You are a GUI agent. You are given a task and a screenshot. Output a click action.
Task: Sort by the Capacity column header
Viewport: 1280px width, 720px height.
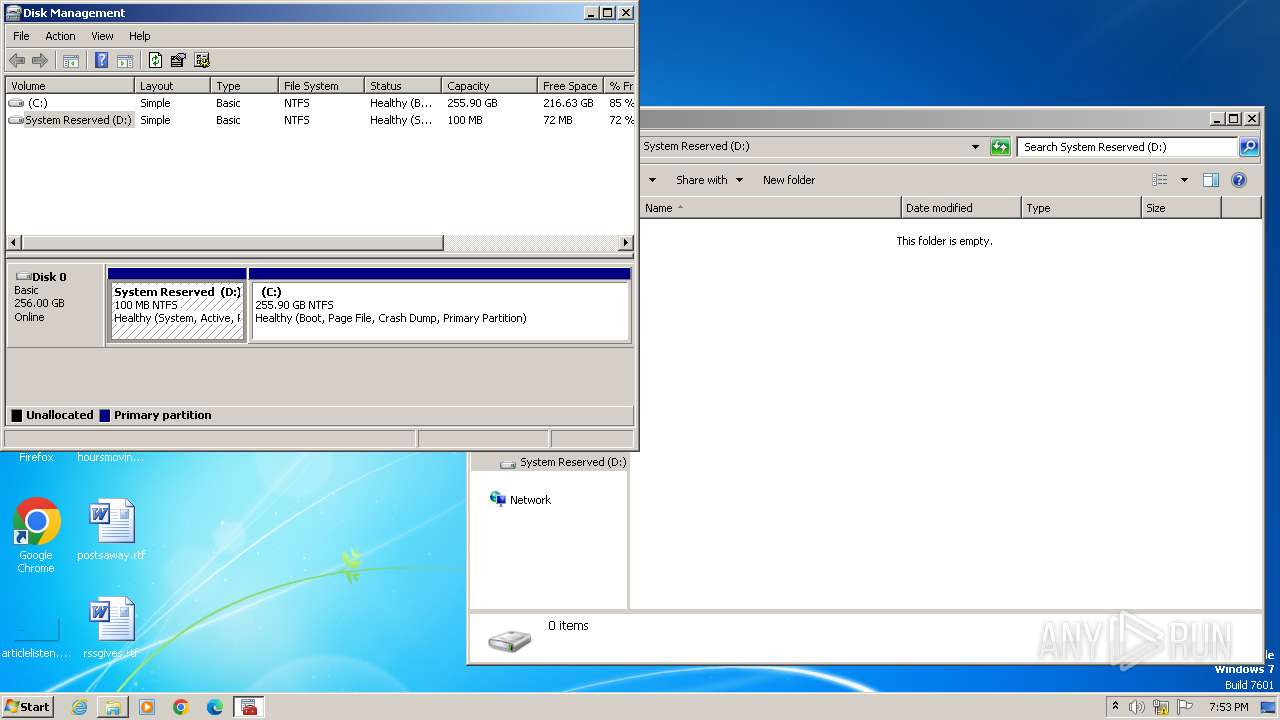click(488, 86)
